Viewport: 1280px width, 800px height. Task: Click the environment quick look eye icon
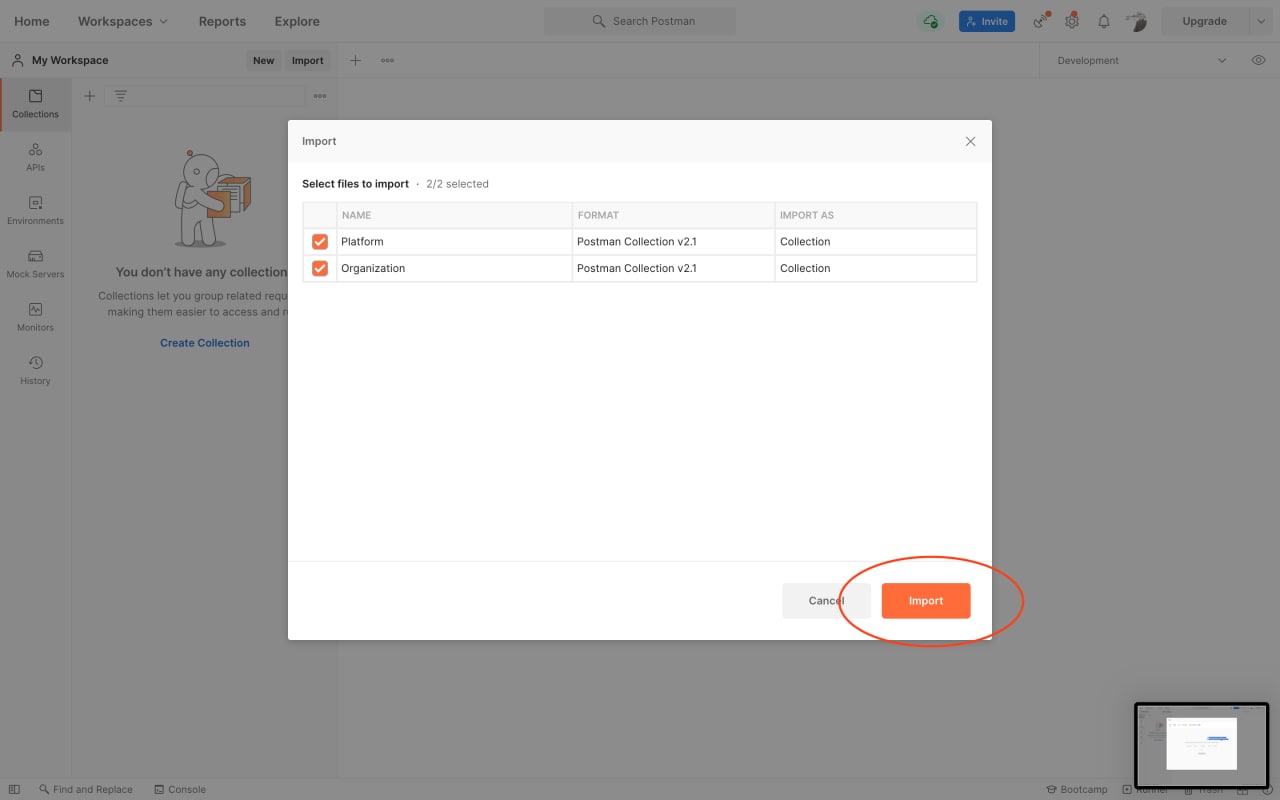tap(1259, 60)
